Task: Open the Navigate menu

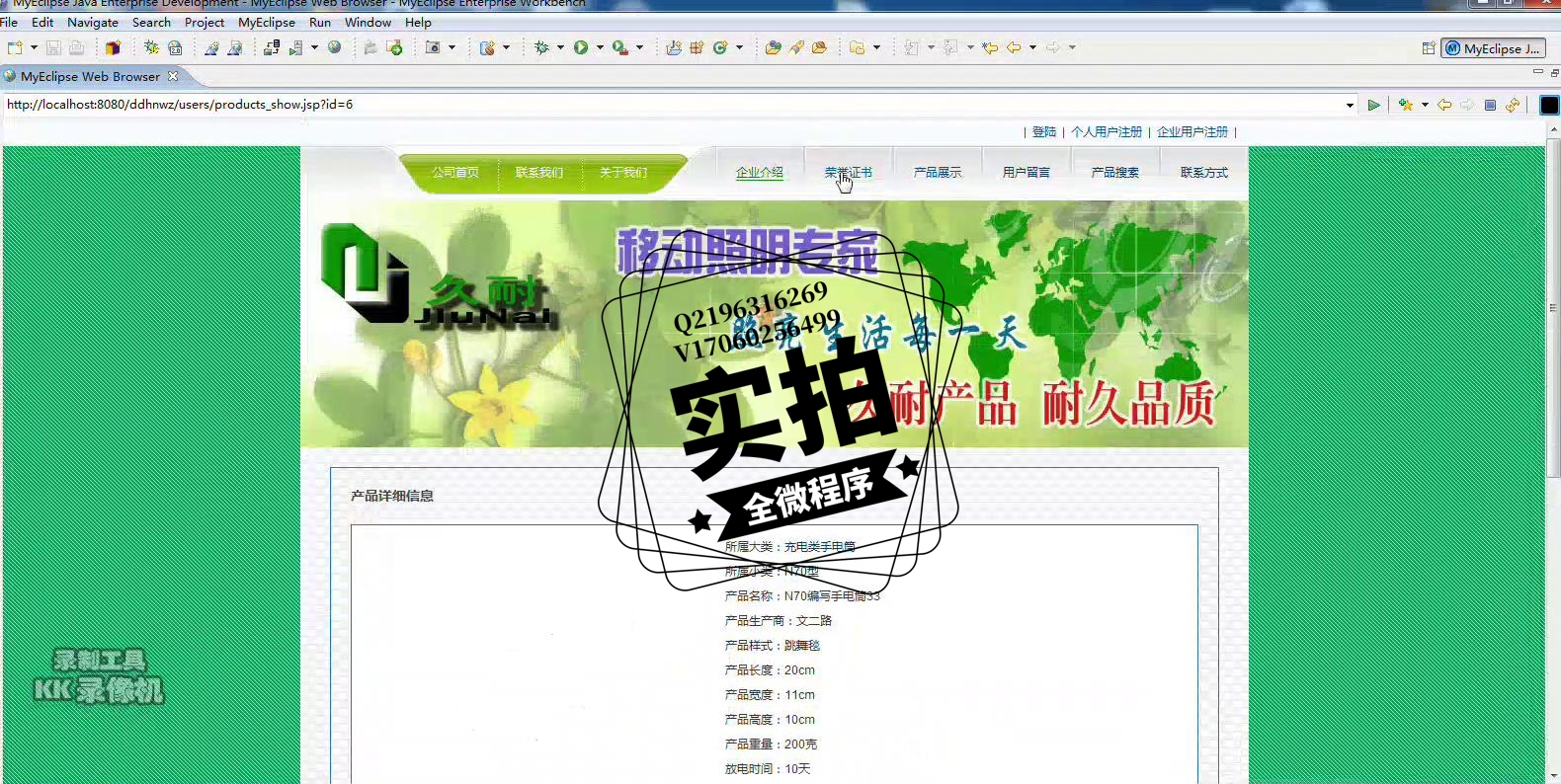Action: [93, 22]
